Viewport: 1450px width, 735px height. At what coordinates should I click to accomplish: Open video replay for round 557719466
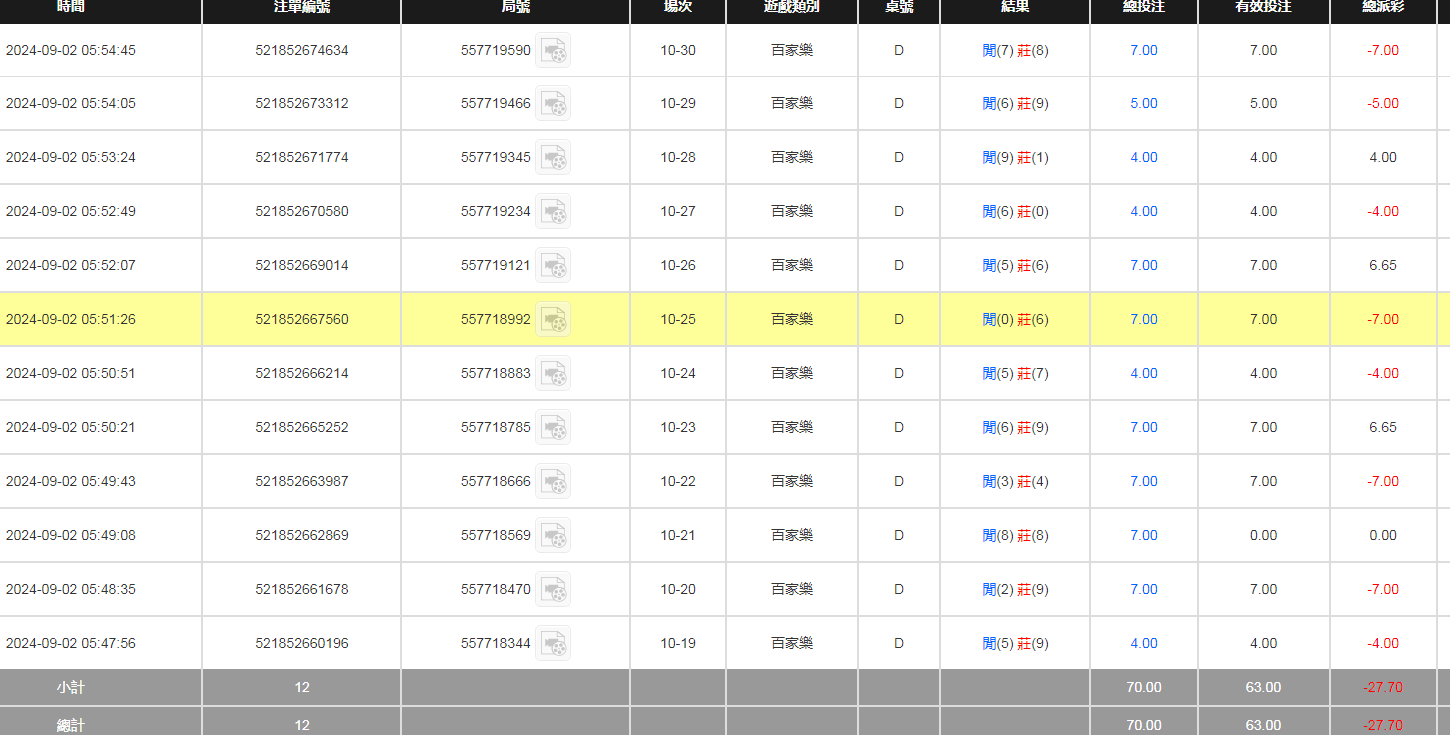(553, 104)
